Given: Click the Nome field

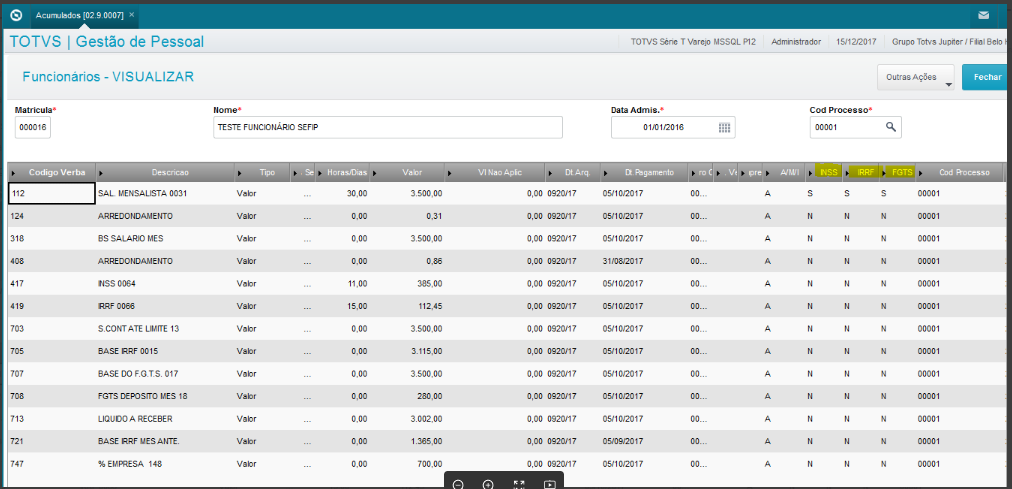Looking at the screenshot, I should coord(388,128).
